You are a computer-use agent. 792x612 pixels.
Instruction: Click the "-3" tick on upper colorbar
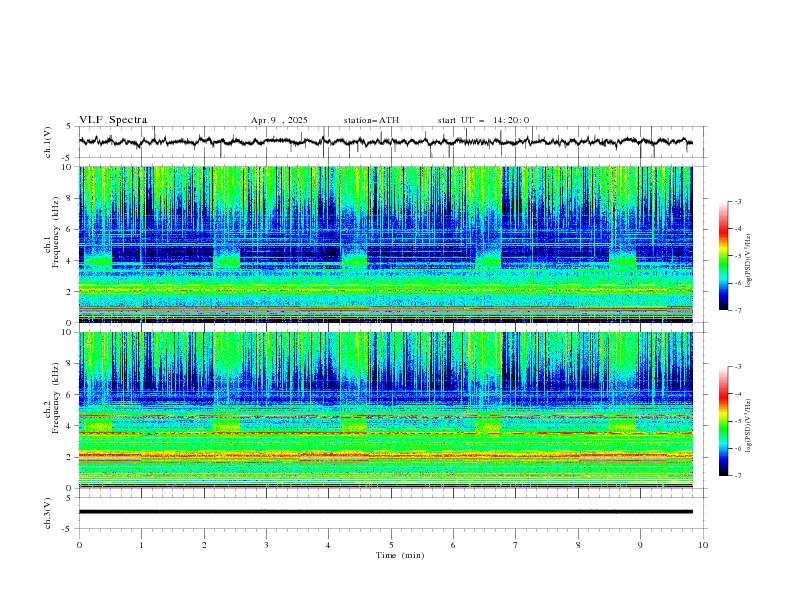pos(738,201)
